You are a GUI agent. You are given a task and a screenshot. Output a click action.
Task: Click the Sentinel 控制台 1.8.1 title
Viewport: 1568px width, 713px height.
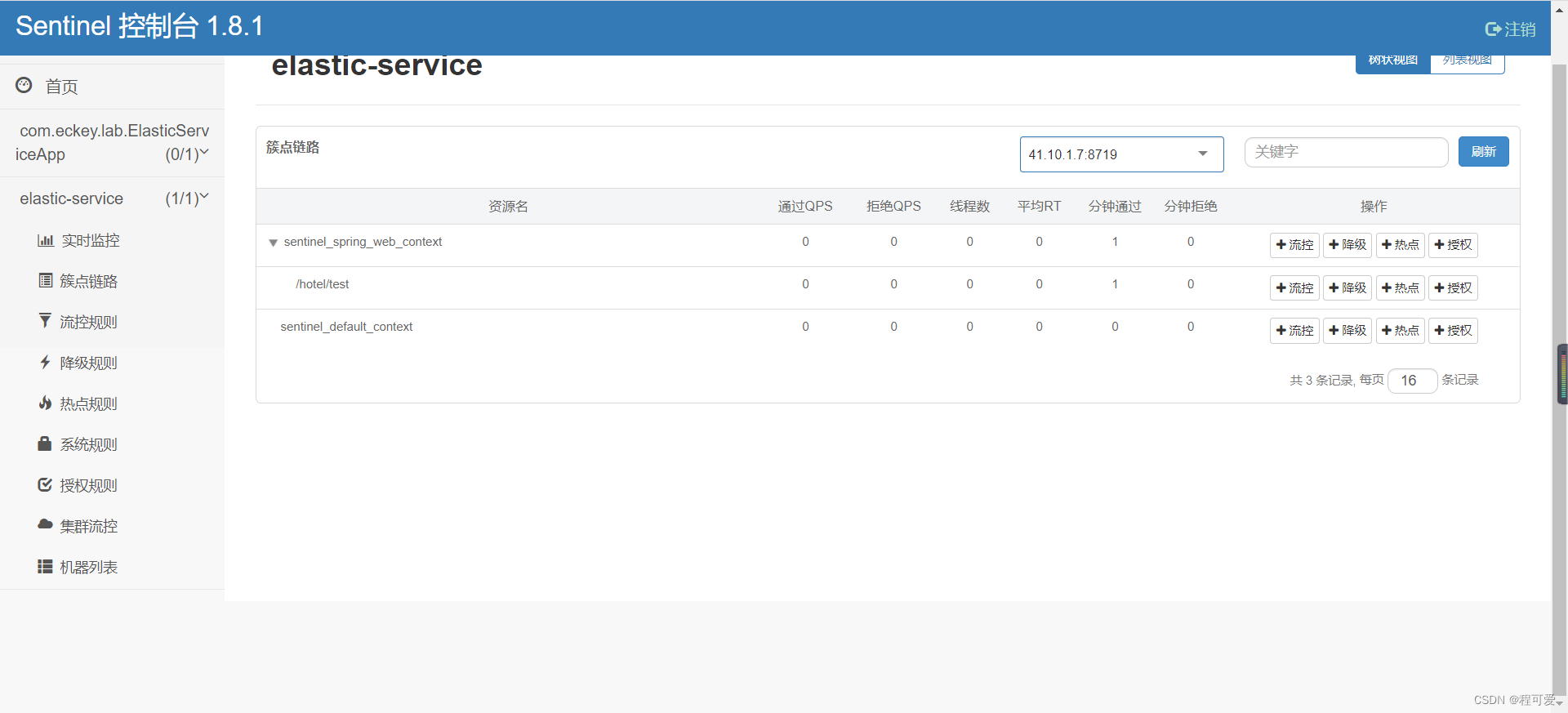(x=140, y=26)
